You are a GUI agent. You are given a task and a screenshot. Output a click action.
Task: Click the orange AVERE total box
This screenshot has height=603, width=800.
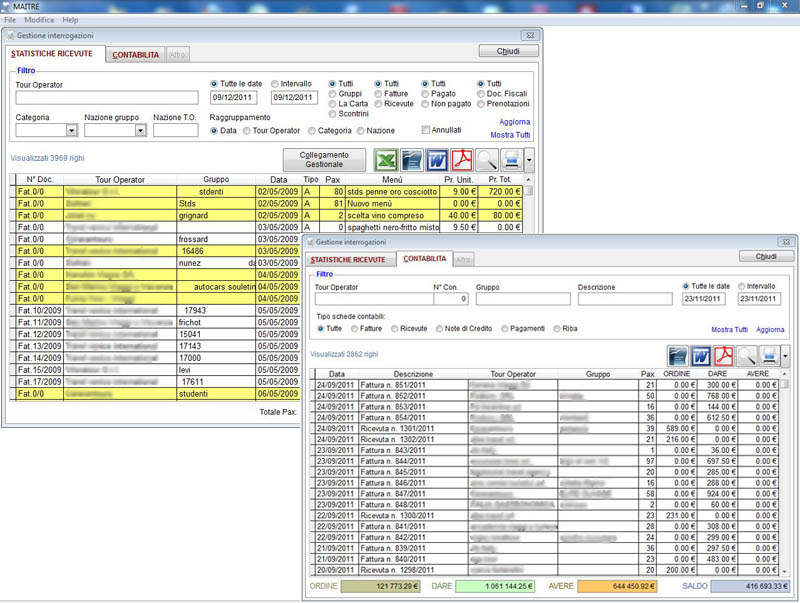pyautogui.click(x=617, y=586)
